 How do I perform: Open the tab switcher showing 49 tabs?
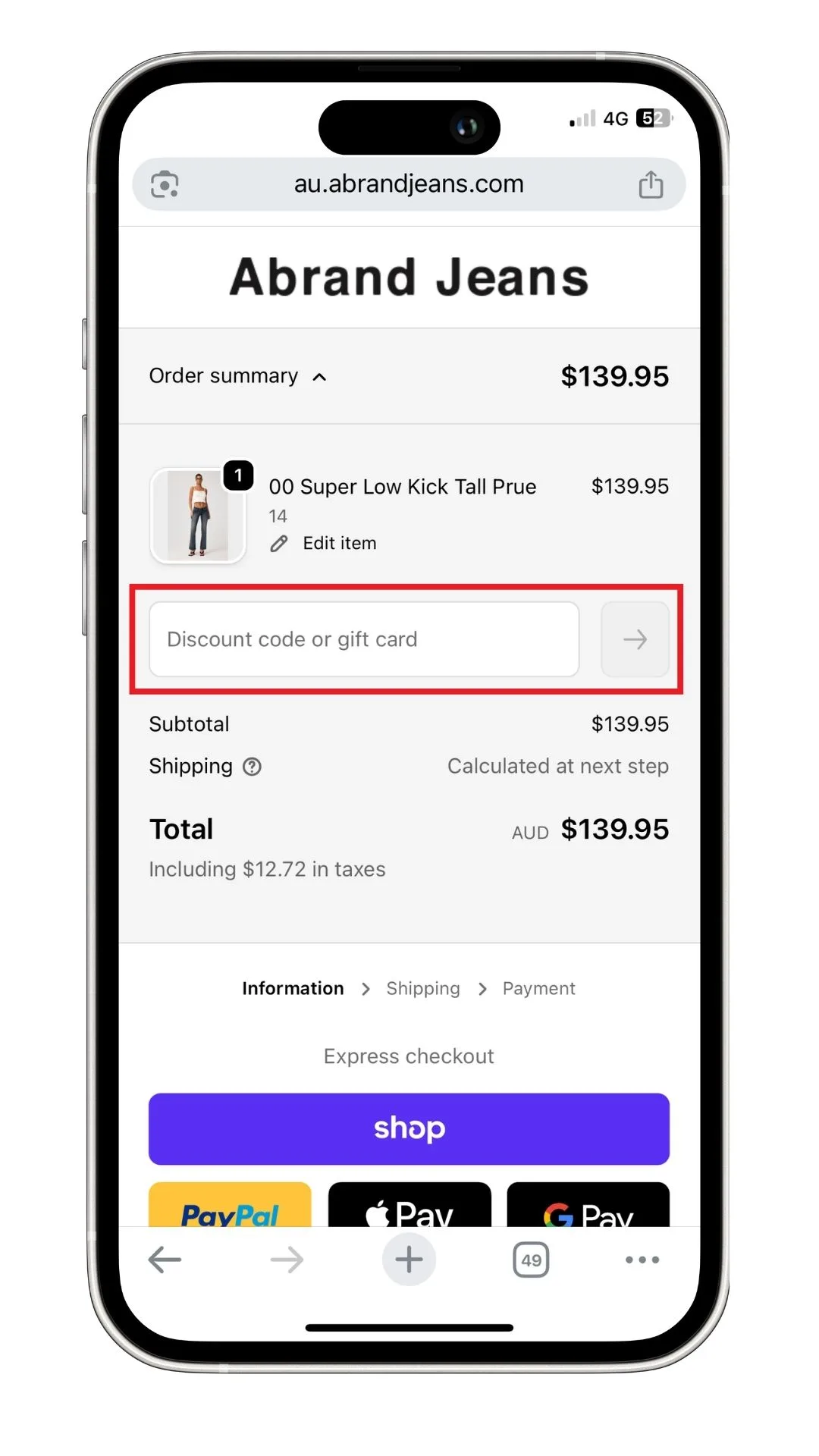[531, 1260]
